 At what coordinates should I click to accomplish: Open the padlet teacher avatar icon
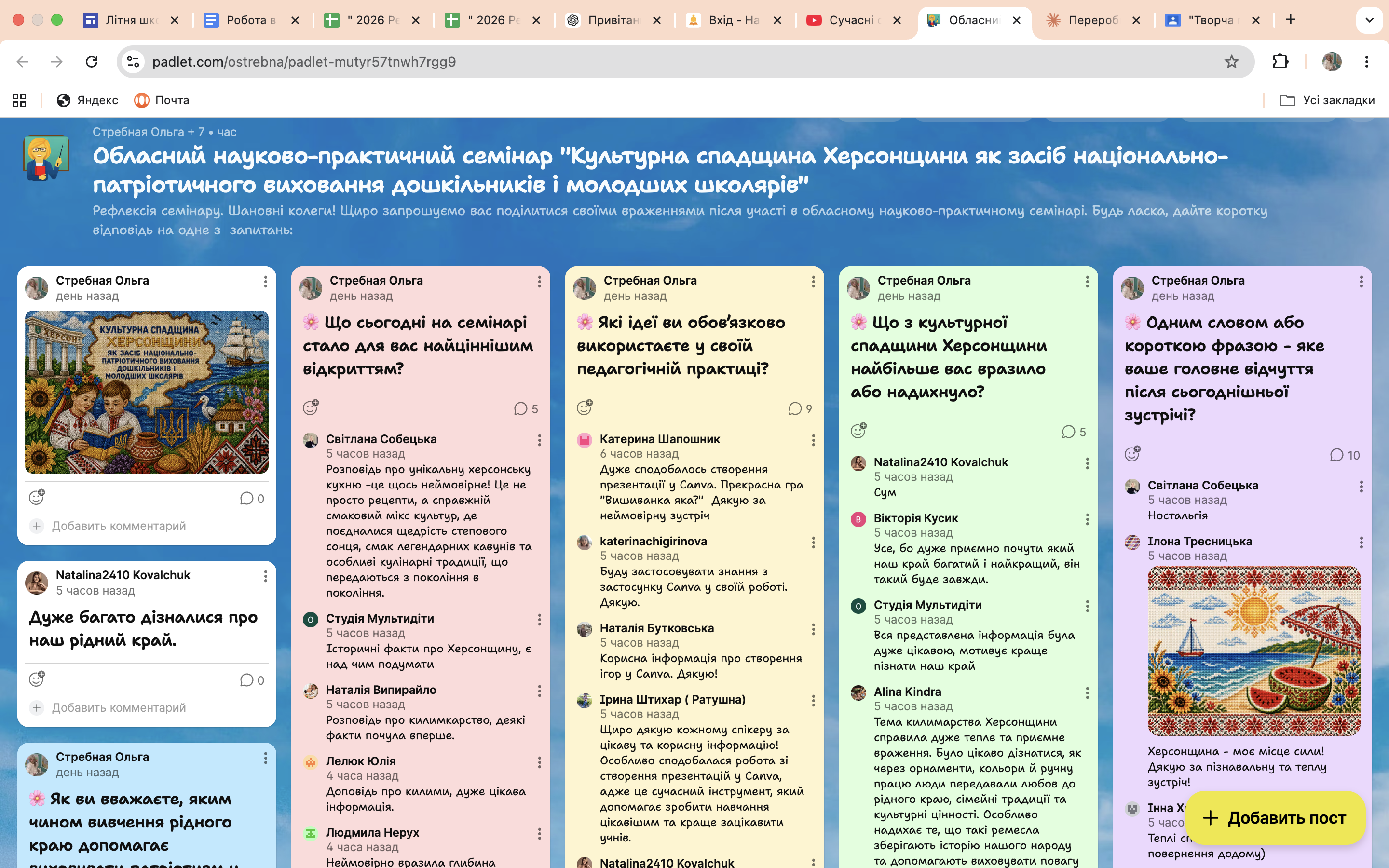46,158
